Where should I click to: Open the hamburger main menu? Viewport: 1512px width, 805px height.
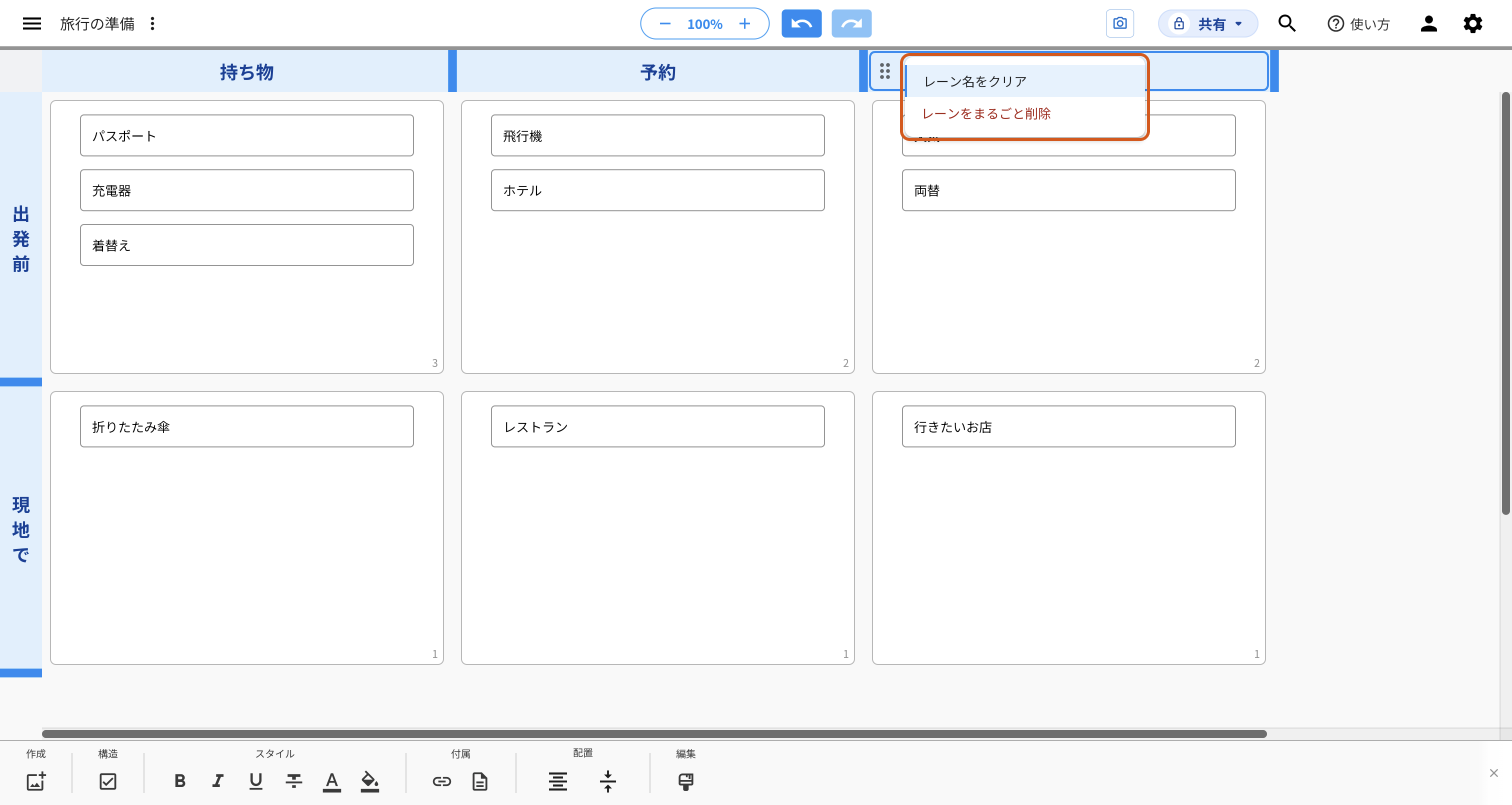click(x=32, y=23)
